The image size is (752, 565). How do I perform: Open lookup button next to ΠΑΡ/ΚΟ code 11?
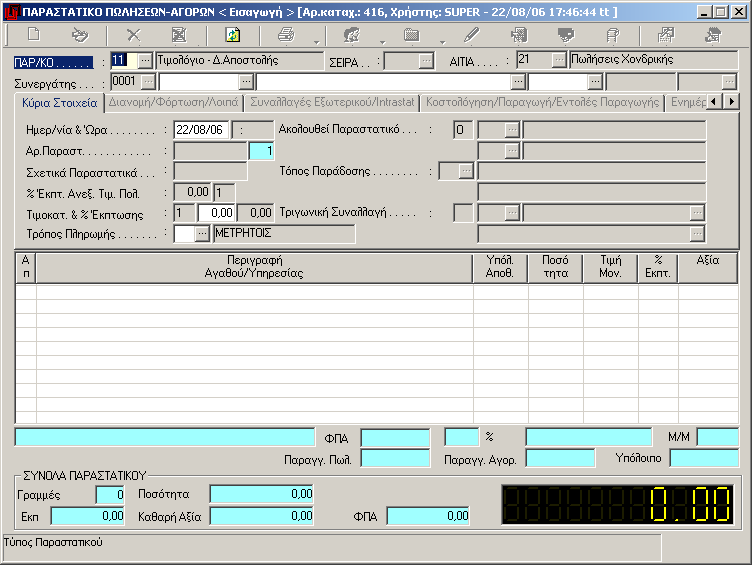(145, 60)
